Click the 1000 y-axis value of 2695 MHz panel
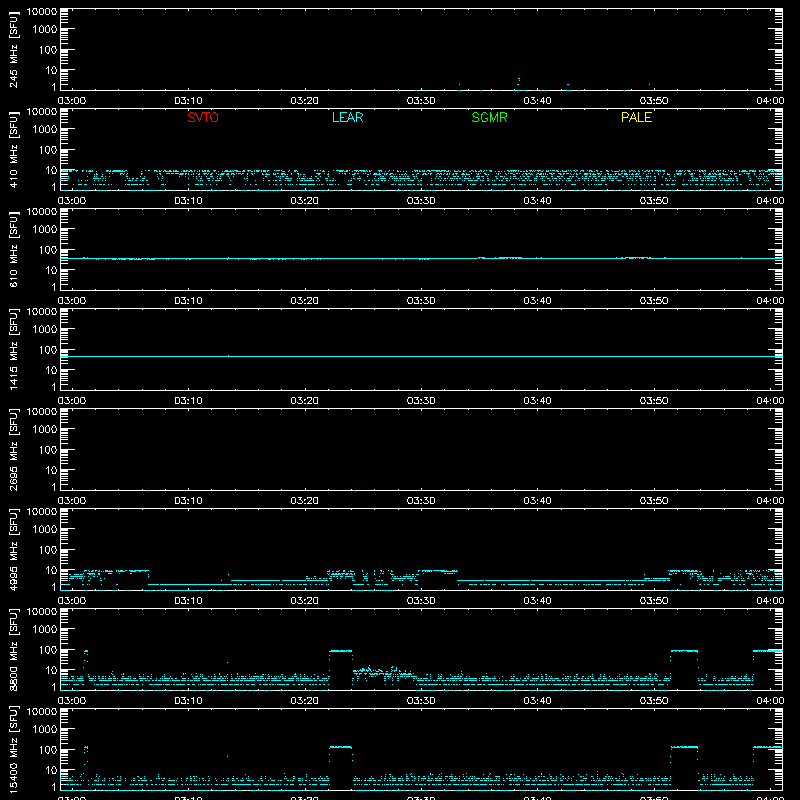 (45, 430)
